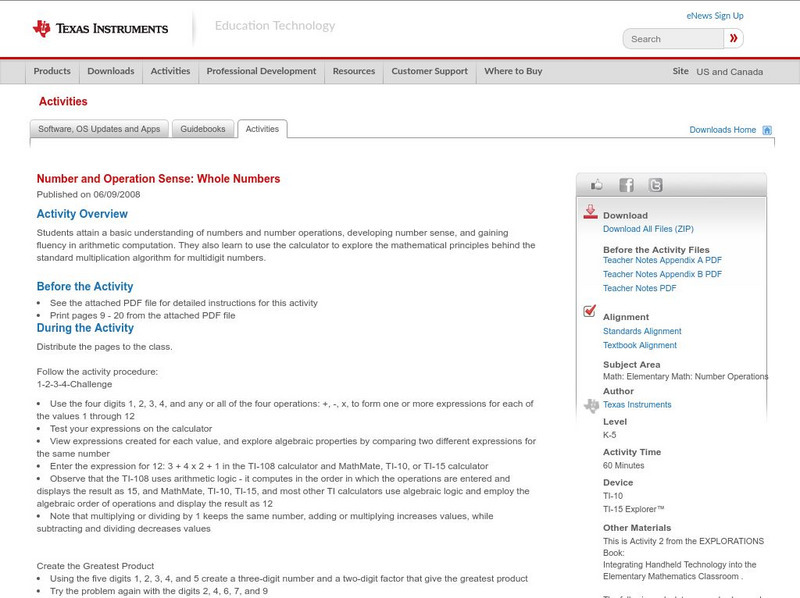
Task: Click the TI-15 Explorer device entry
Action: tap(634, 509)
